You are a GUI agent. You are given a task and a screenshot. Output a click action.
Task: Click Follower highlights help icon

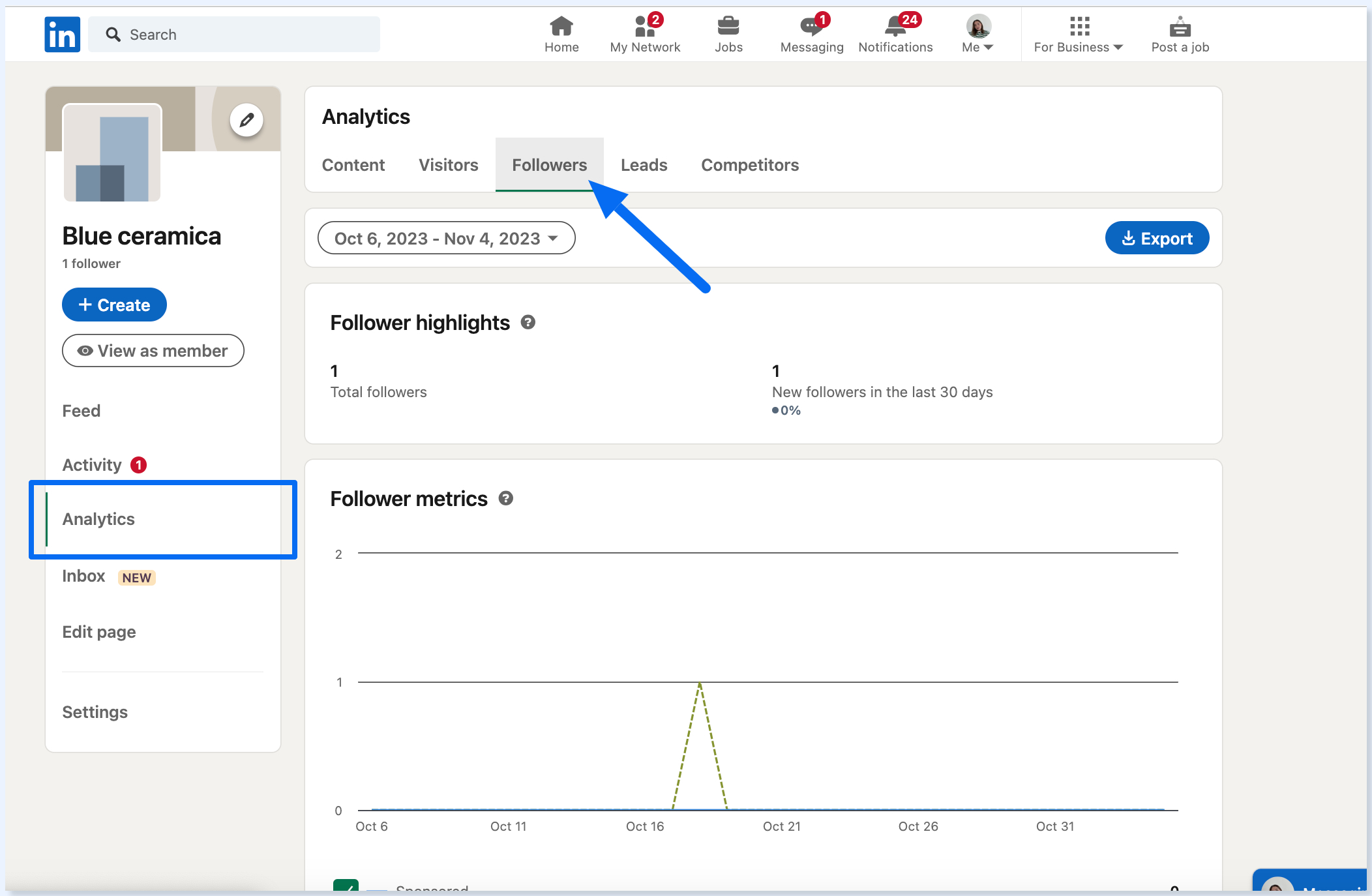(528, 322)
